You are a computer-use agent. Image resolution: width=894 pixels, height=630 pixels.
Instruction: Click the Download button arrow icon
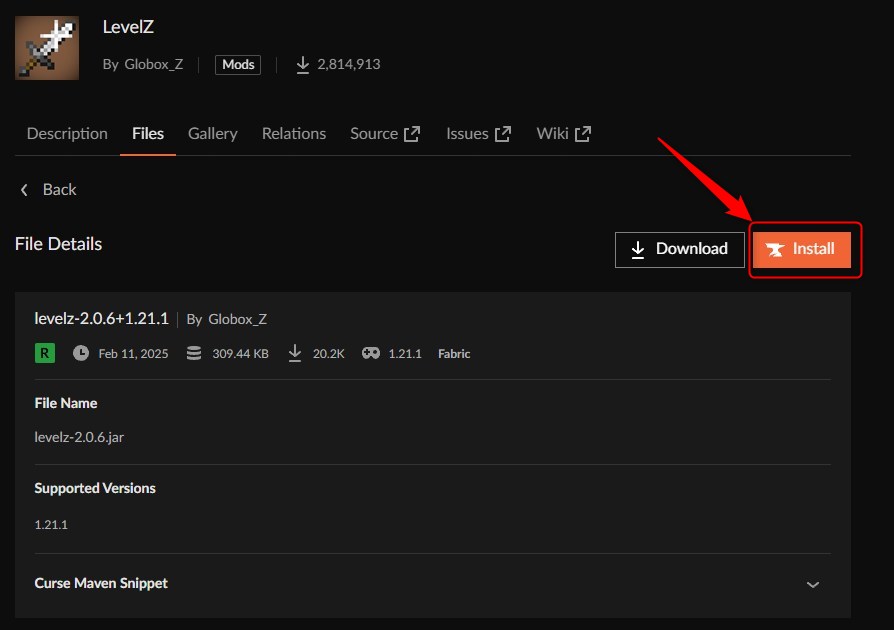click(638, 250)
